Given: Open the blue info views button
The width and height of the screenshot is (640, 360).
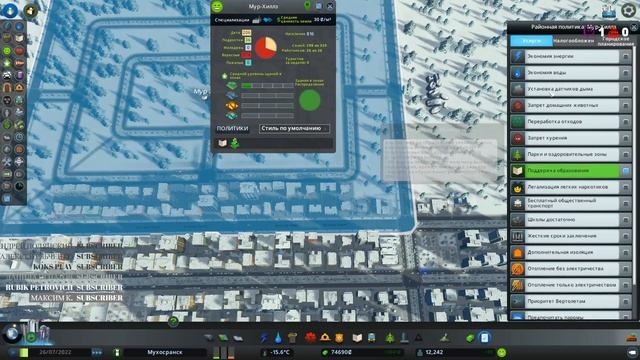Looking at the screenshot, I should click(x=10, y=10).
